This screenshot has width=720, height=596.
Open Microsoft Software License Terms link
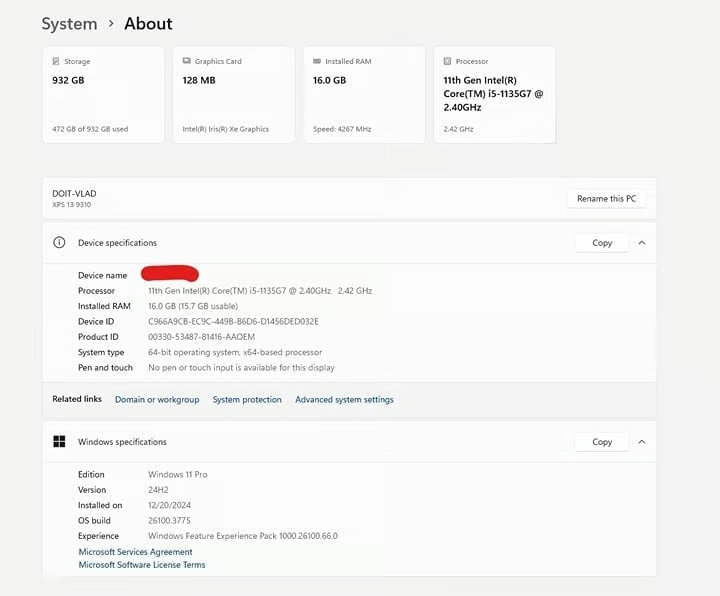click(142, 565)
